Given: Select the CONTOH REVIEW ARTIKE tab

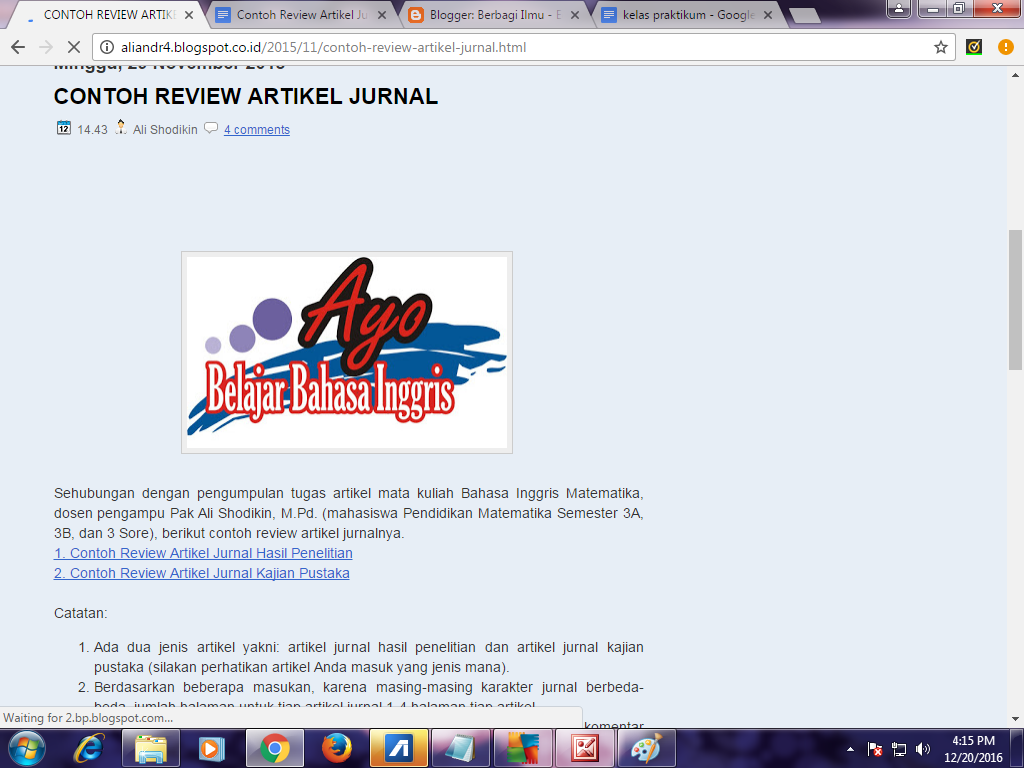Looking at the screenshot, I should pyautogui.click(x=109, y=14).
